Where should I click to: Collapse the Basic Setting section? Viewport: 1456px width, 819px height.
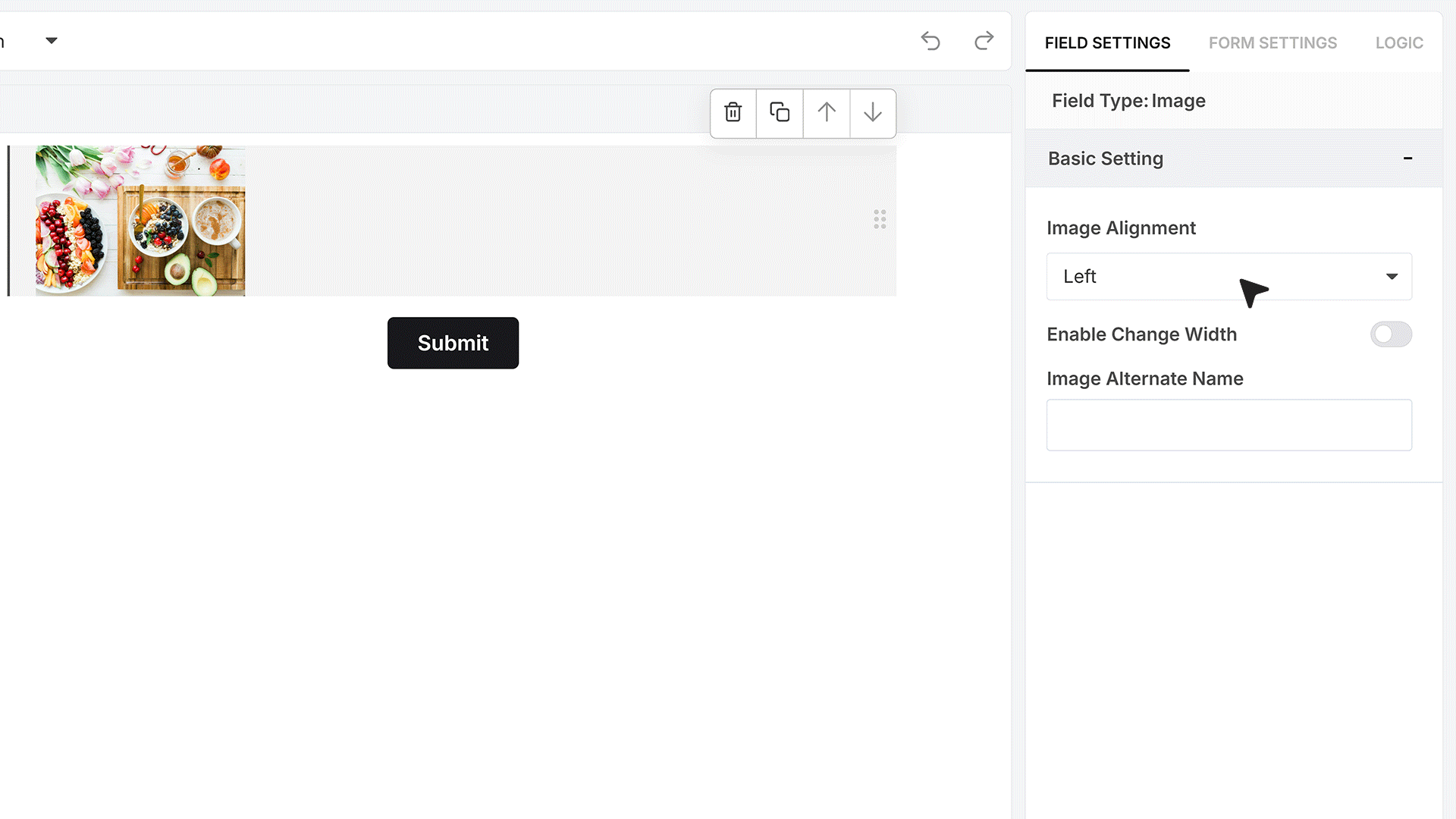pyautogui.click(x=1407, y=158)
